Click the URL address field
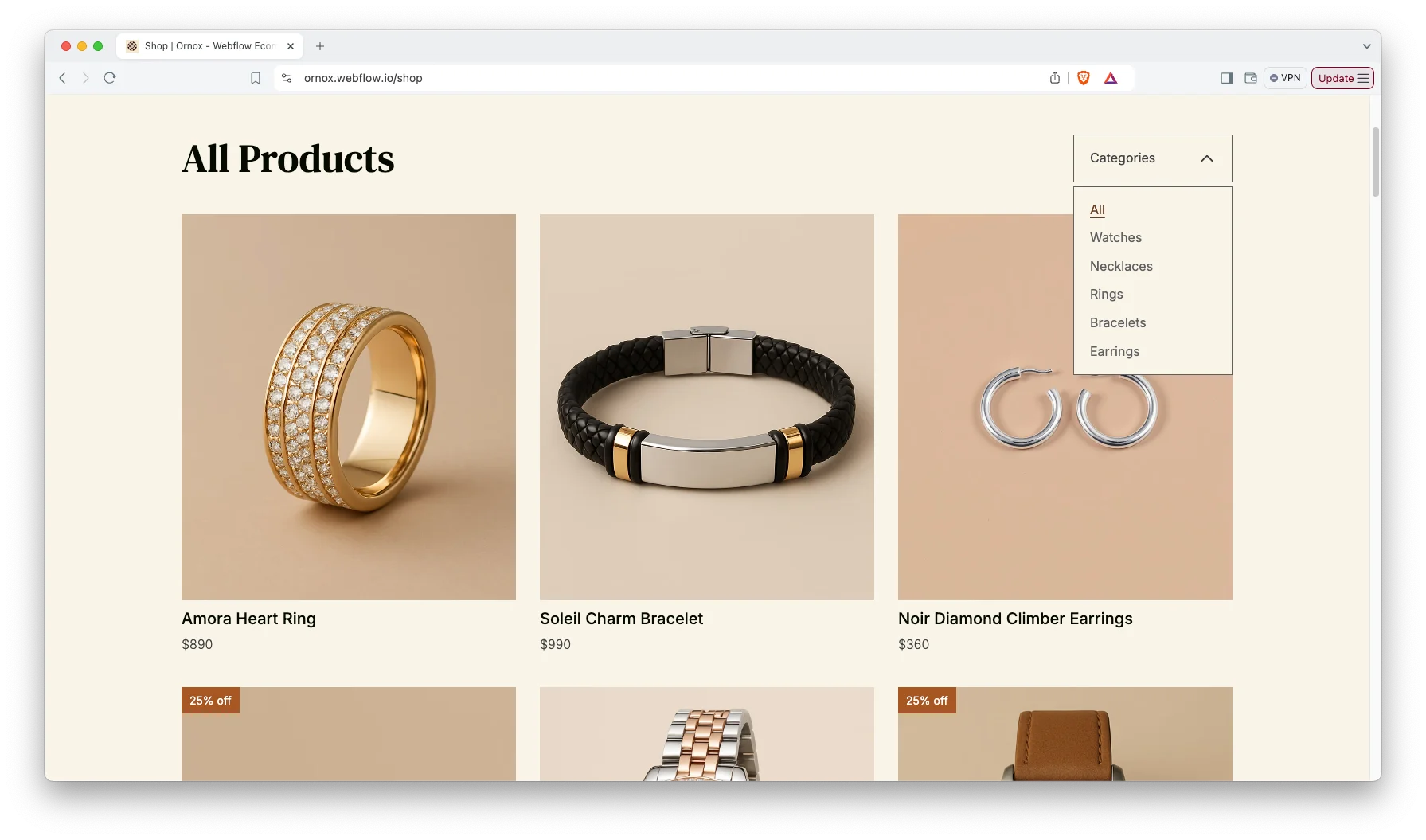1426x840 pixels. [x=637, y=78]
